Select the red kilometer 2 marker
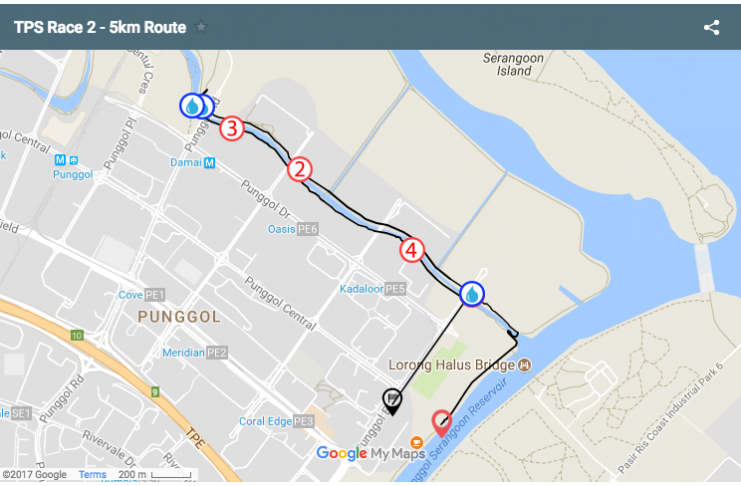741x486 pixels. 300,169
